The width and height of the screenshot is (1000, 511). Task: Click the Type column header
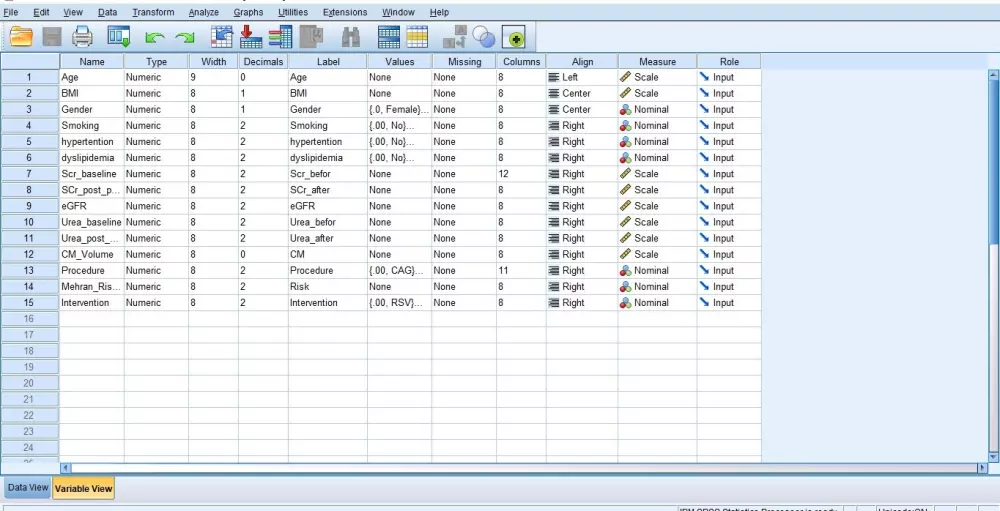click(x=156, y=62)
